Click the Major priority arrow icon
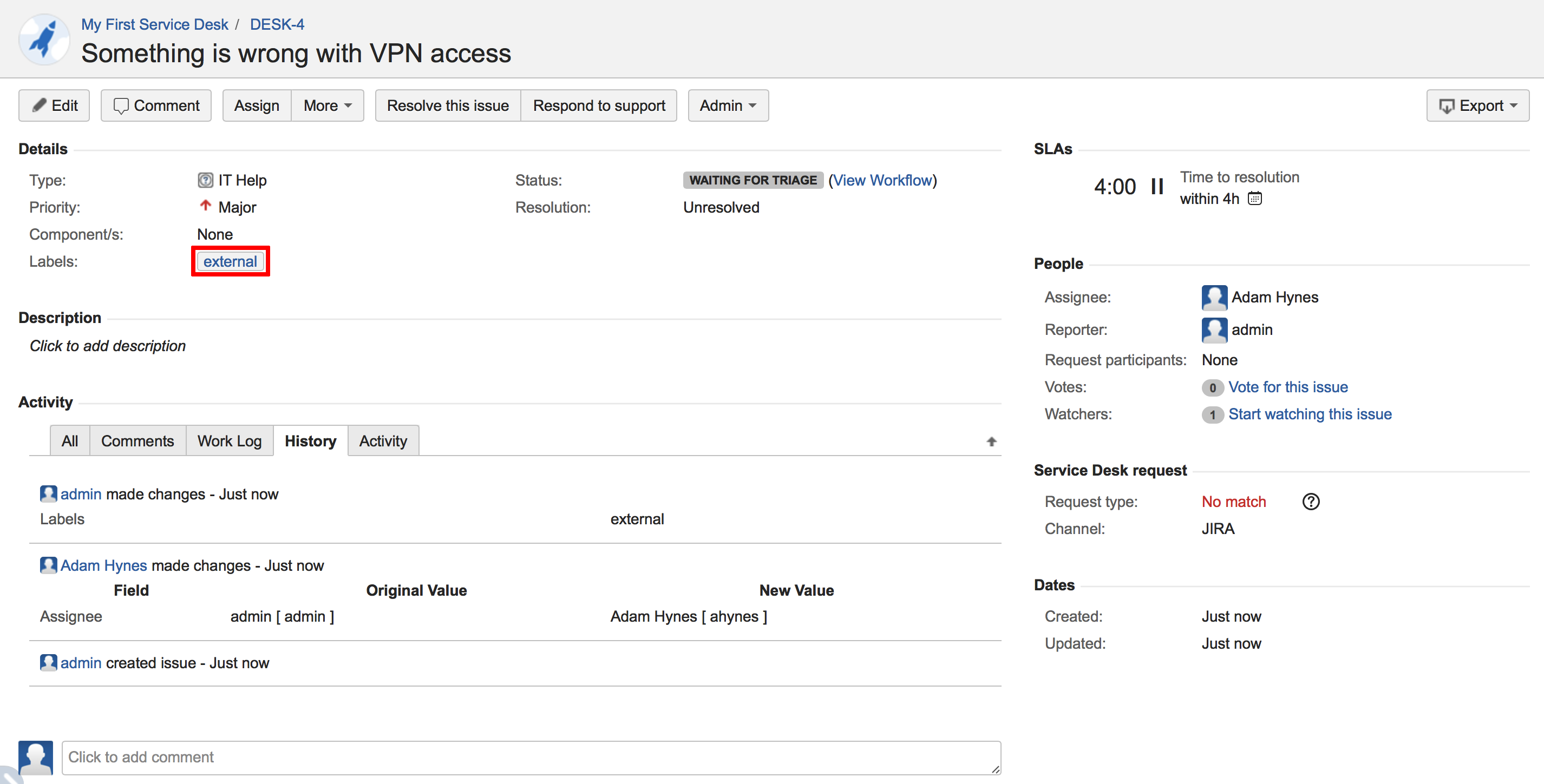 click(206, 206)
